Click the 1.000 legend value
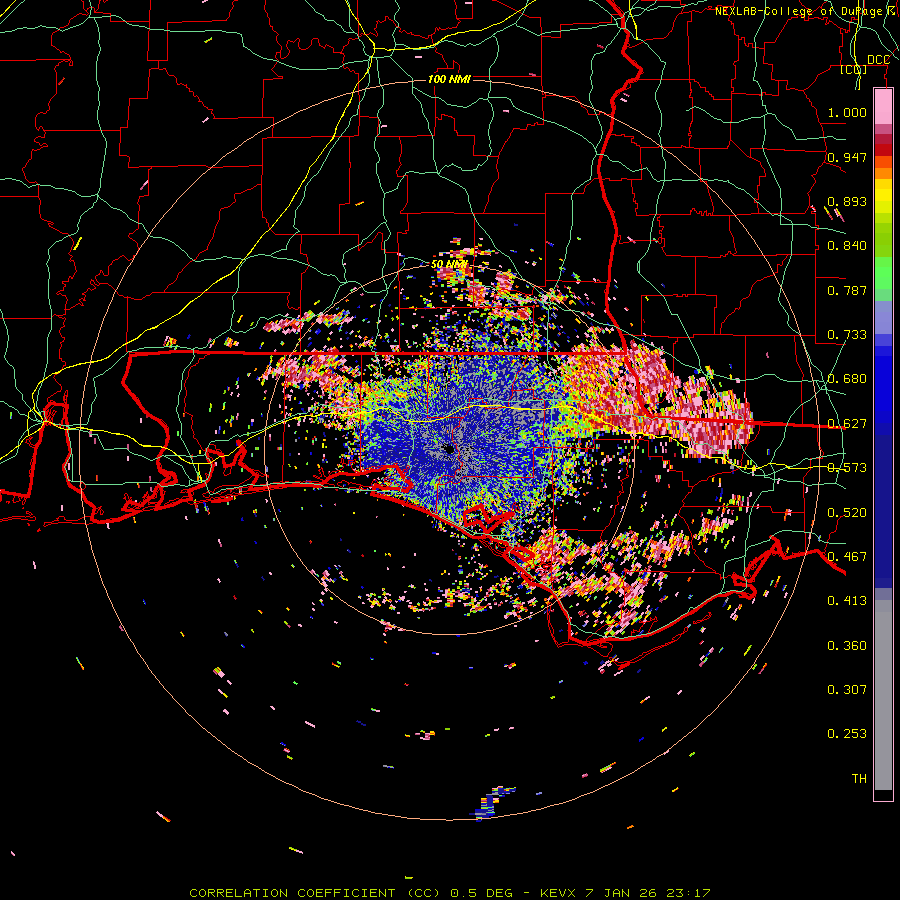Image resolution: width=900 pixels, height=900 pixels. [847, 112]
